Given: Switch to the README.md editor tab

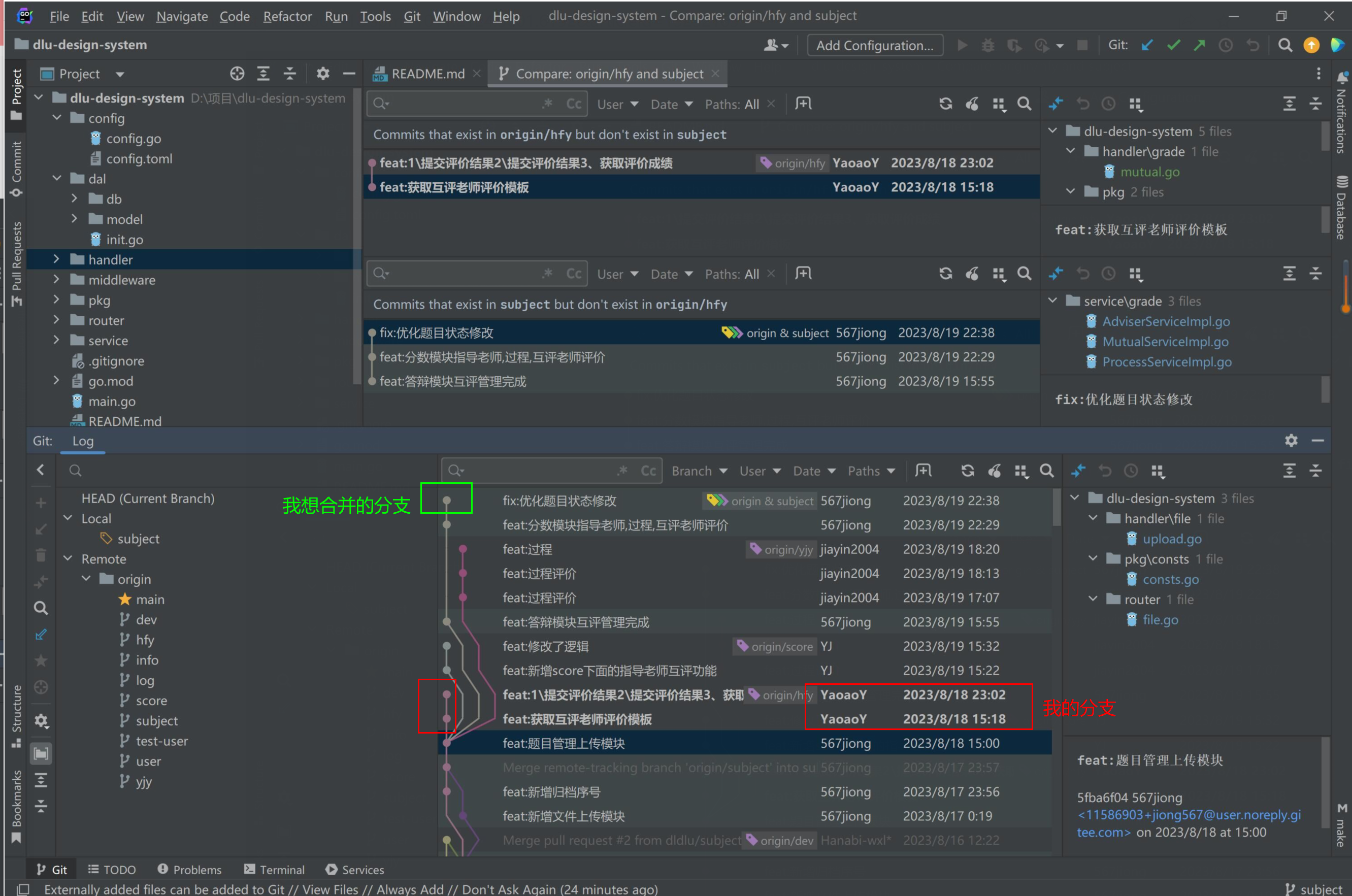Looking at the screenshot, I should pos(427,74).
